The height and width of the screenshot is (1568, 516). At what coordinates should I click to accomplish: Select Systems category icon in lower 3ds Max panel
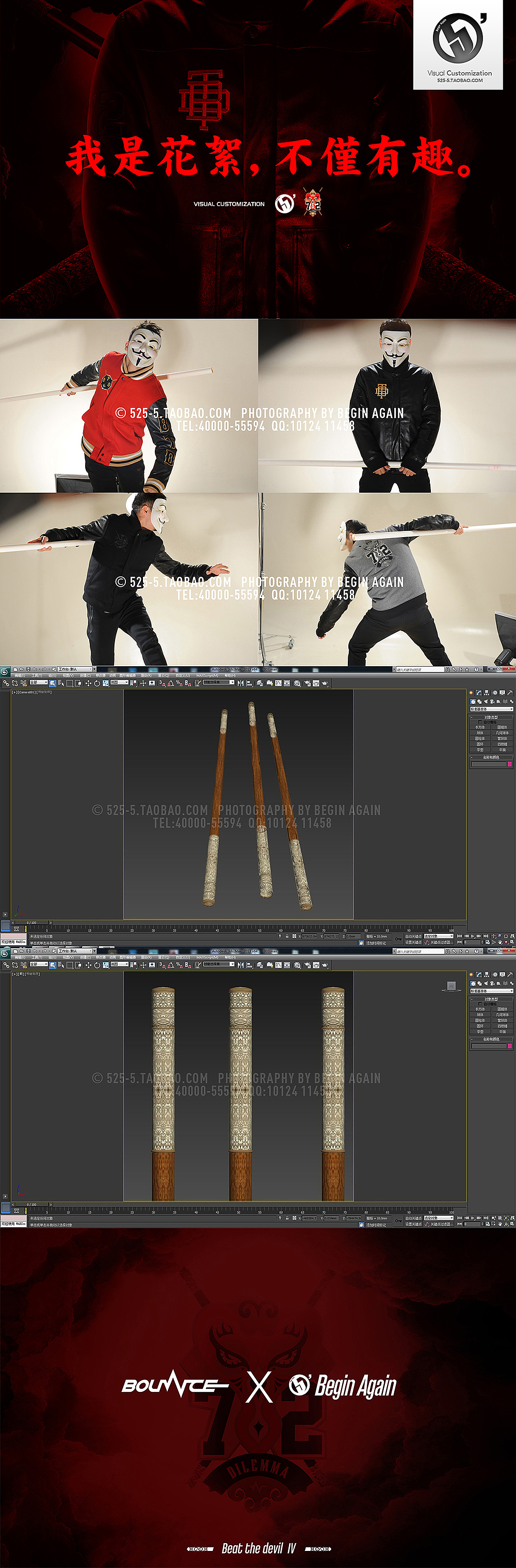[511, 984]
